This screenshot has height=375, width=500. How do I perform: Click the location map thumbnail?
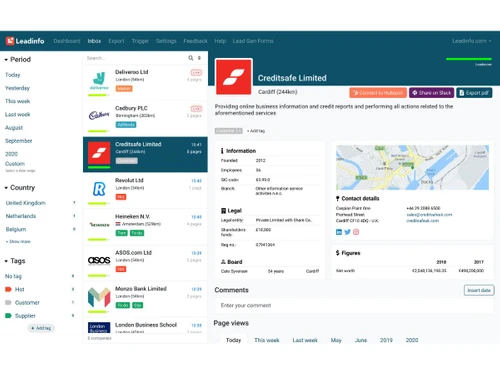point(412,167)
